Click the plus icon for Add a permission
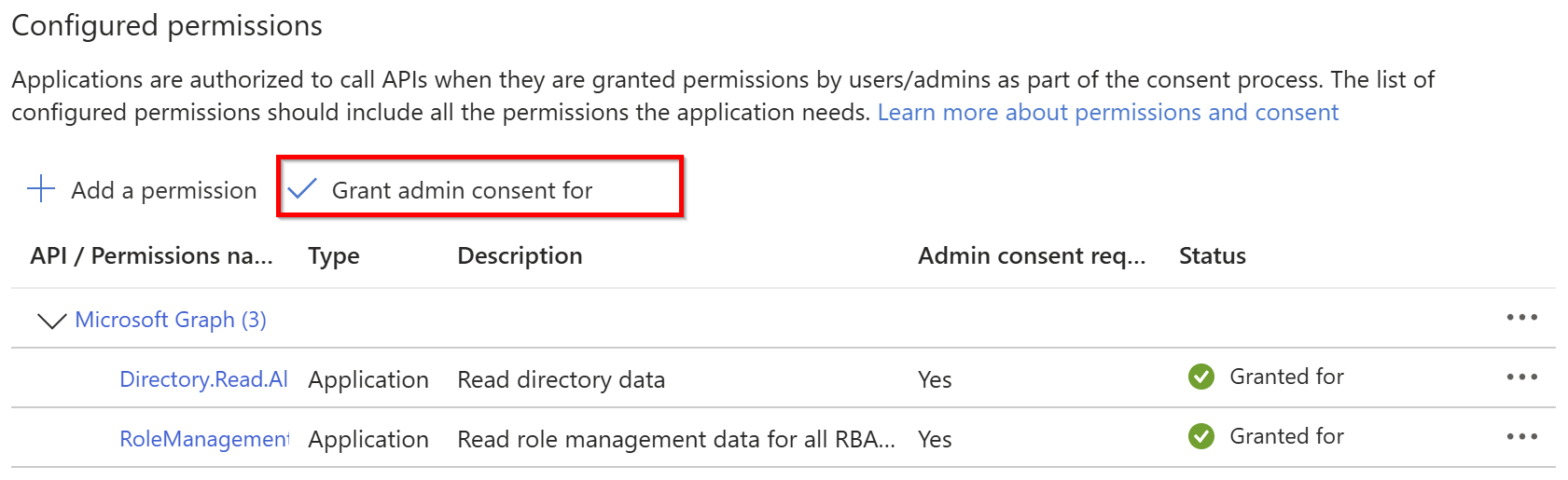1568x480 pixels. tap(41, 189)
